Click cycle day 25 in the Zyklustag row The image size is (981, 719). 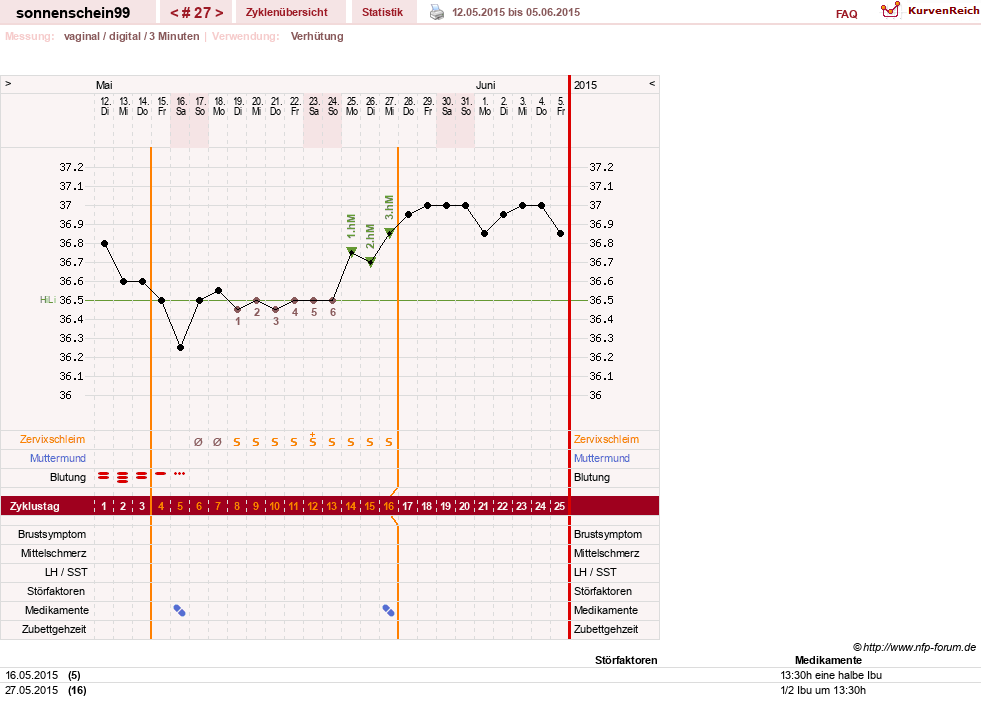559,506
